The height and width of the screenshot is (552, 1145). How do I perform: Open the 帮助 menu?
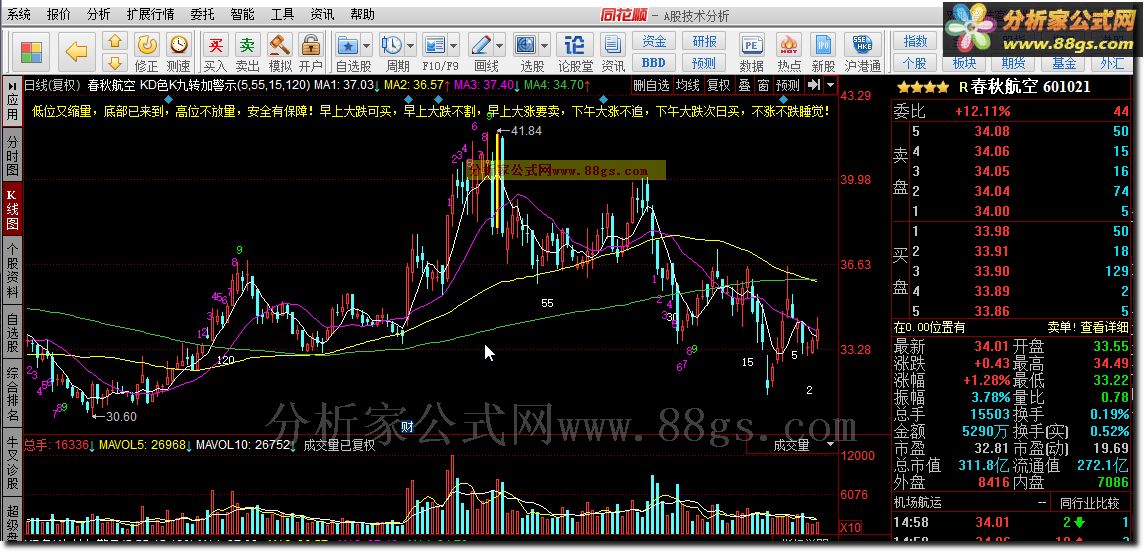click(361, 14)
